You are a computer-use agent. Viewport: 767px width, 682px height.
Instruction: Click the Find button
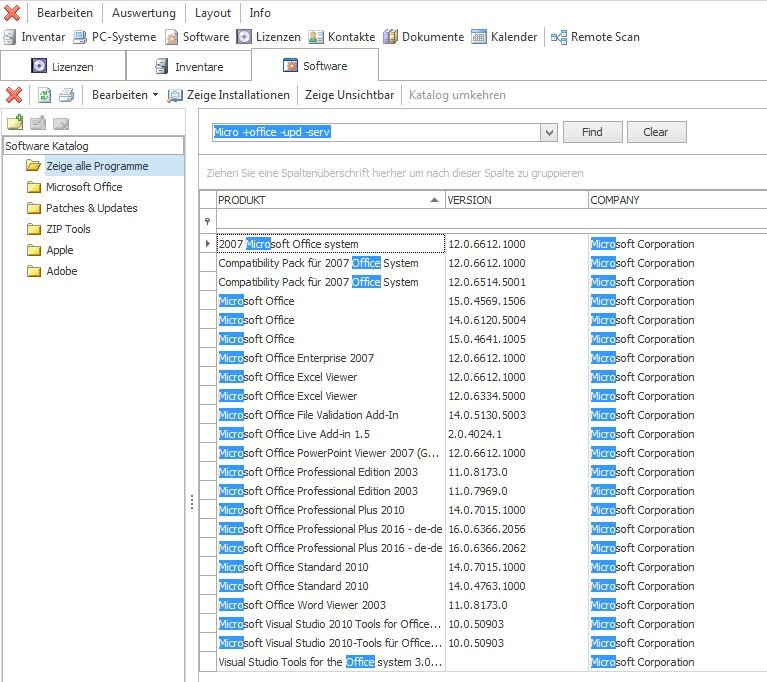[592, 132]
